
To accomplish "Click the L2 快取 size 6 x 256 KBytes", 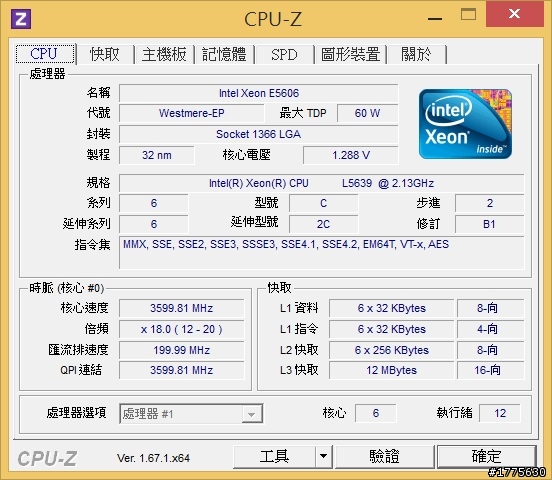I will (x=392, y=350).
